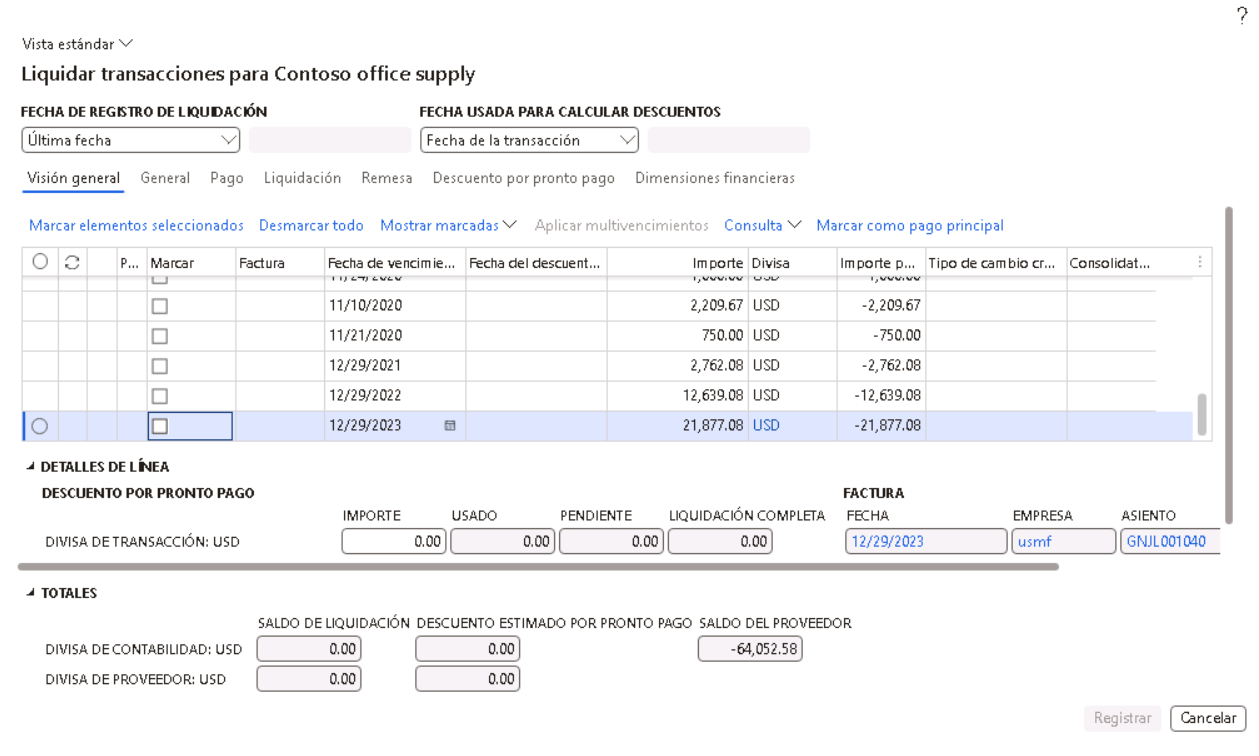
Task: Check Marcar box for 12/29/2022 row
Action: click(158, 396)
